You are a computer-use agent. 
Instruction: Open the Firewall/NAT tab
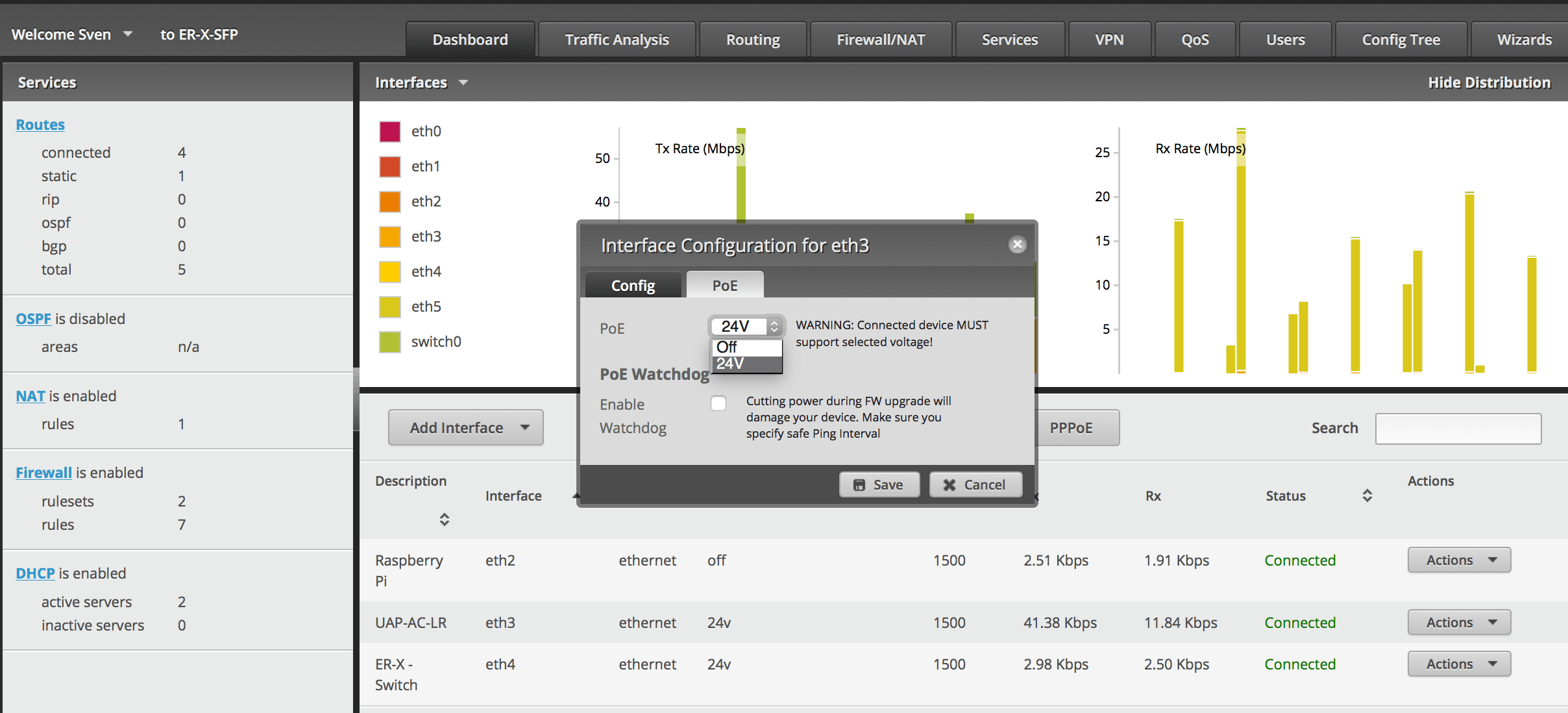point(880,40)
